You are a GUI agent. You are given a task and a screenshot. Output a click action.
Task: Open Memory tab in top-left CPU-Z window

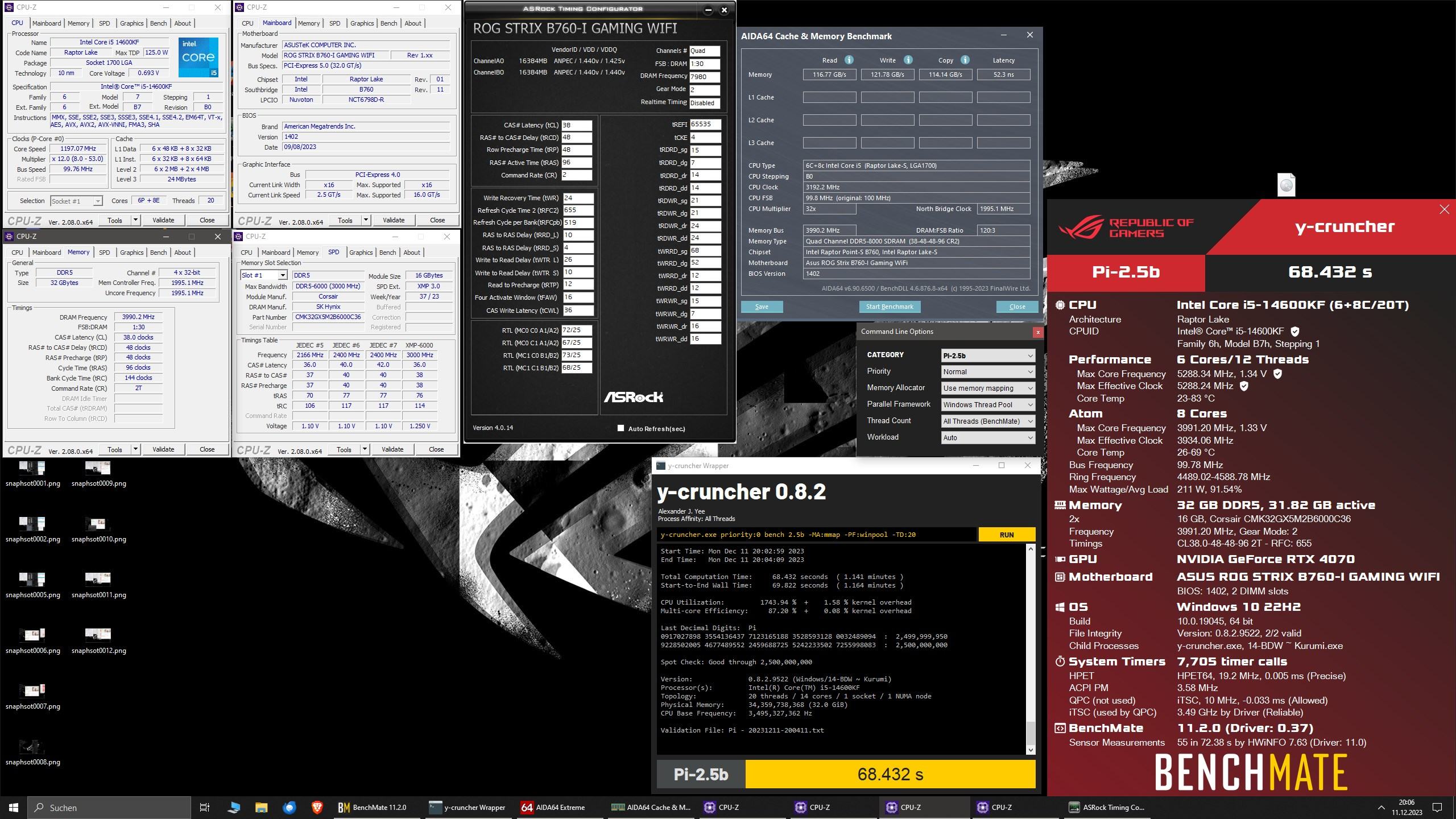78,23
